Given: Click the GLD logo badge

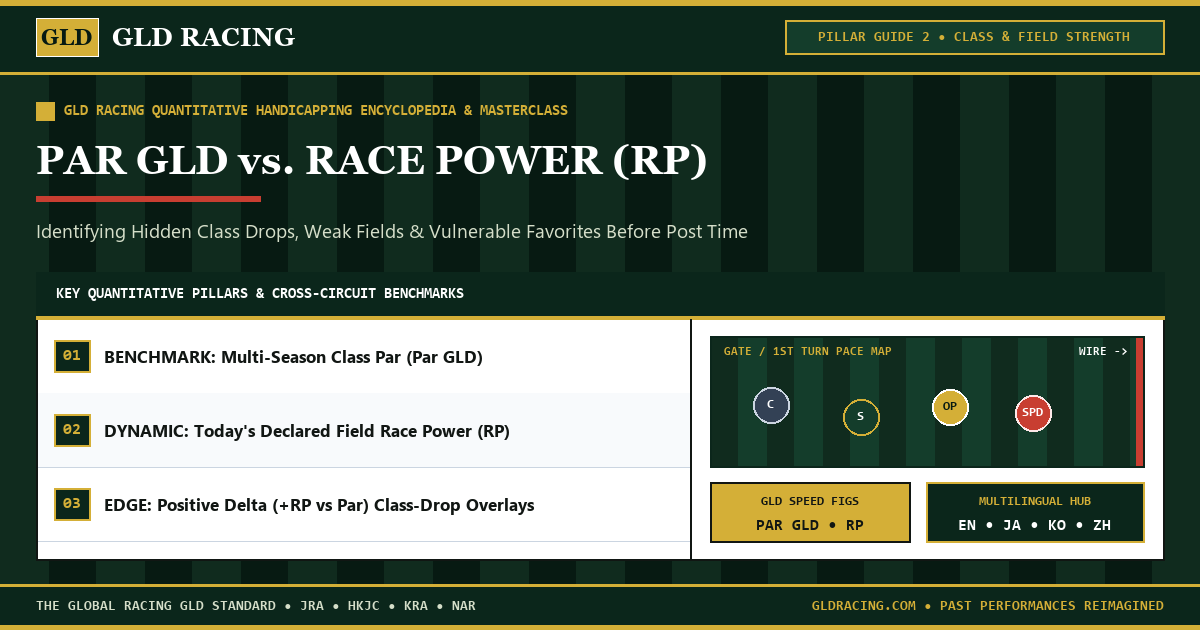Looking at the screenshot, I should point(67,37).
